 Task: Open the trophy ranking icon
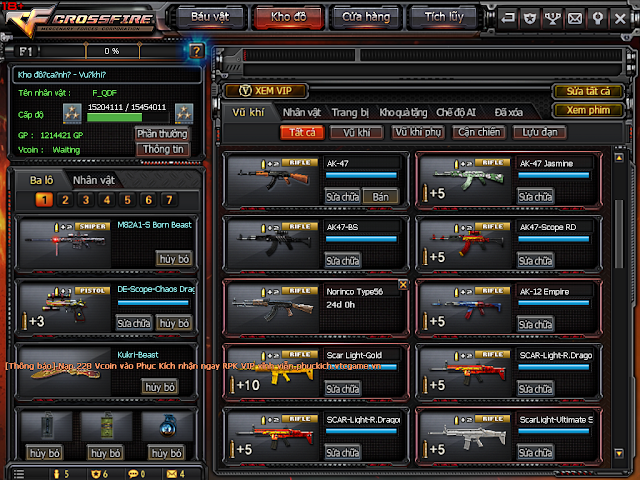pyautogui.click(x=552, y=18)
